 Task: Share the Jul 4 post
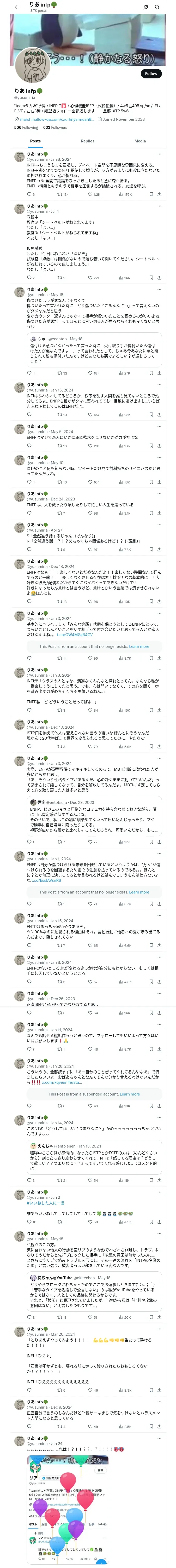159,278
